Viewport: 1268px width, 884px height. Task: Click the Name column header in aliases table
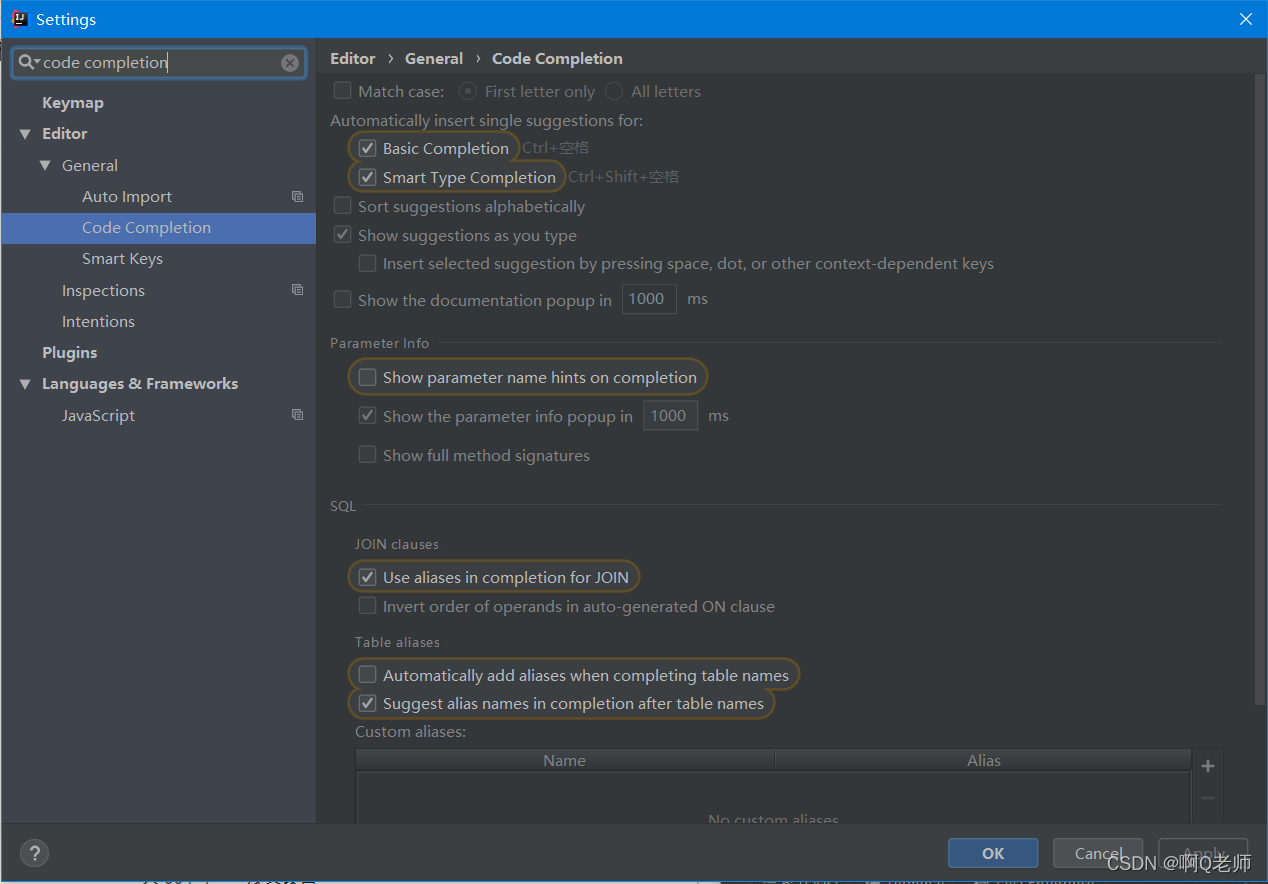[565, 761]
